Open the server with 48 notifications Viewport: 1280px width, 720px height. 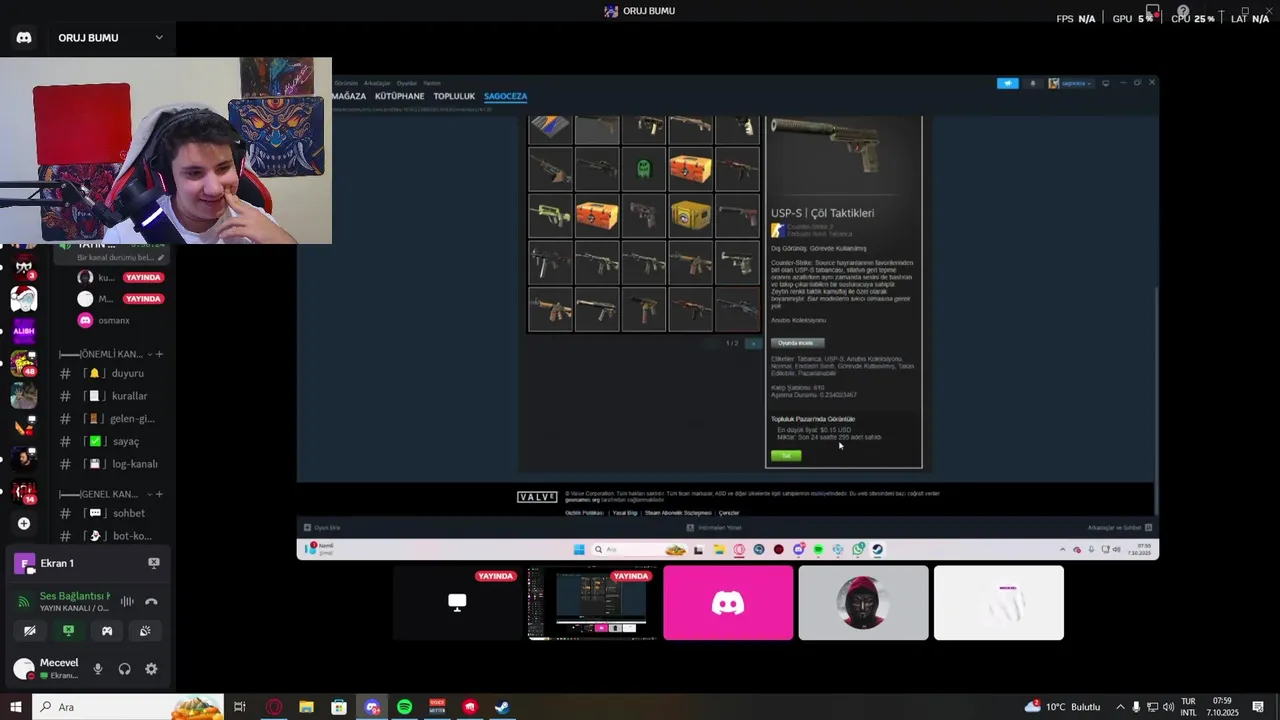pyautogui.click(x=24, y=363)
